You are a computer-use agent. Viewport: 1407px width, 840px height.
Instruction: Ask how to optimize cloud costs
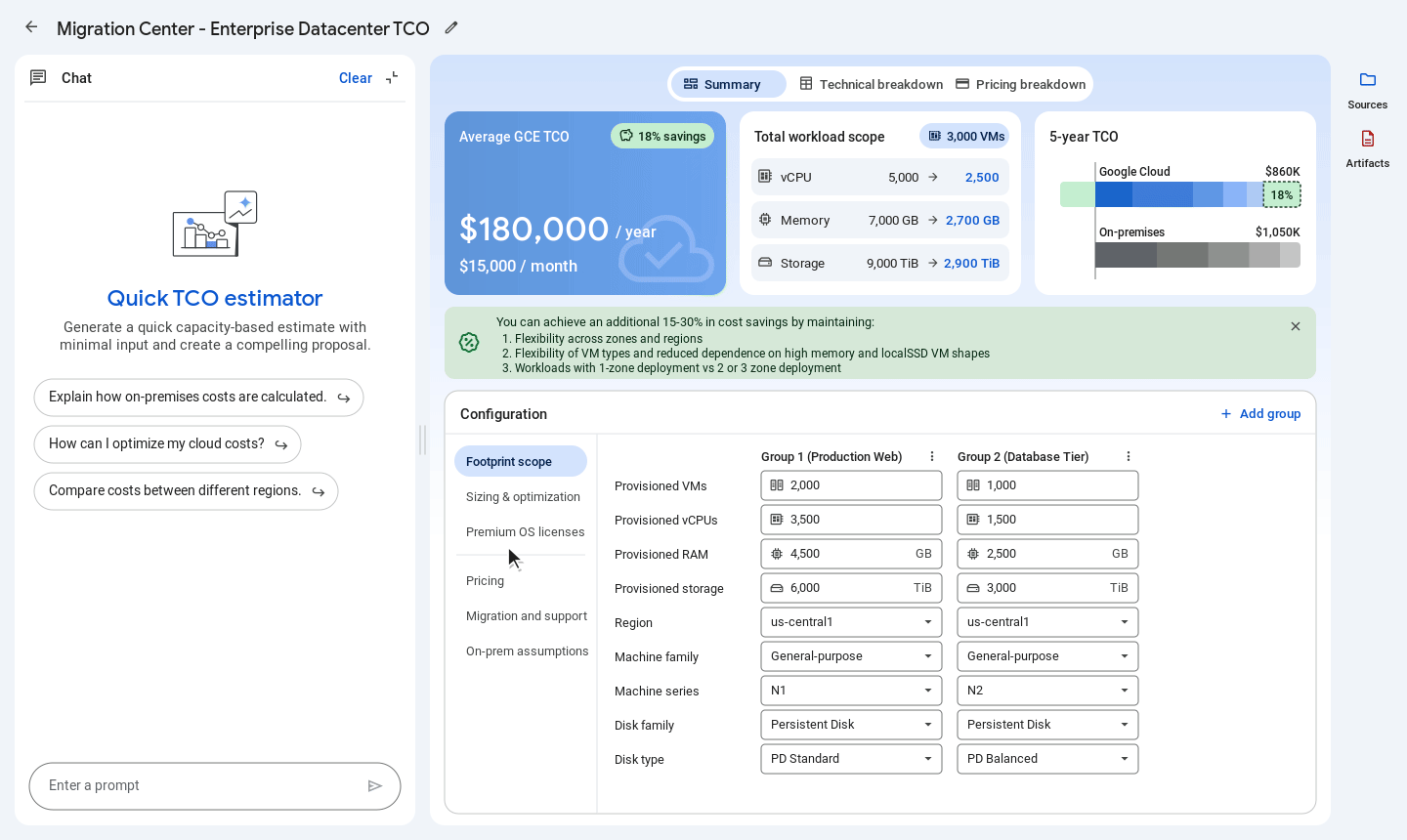click(167, 443)
